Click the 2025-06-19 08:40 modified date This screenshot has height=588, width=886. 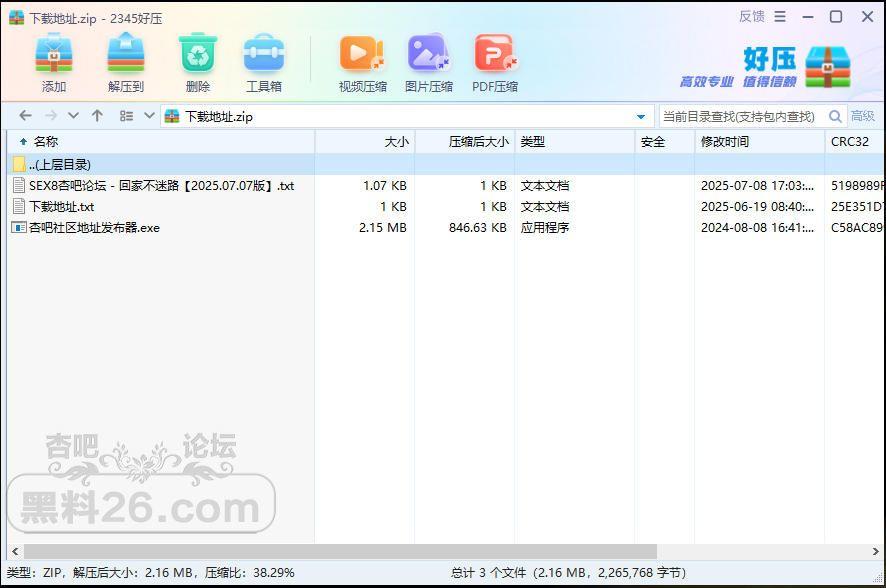[x=757, y=207]
